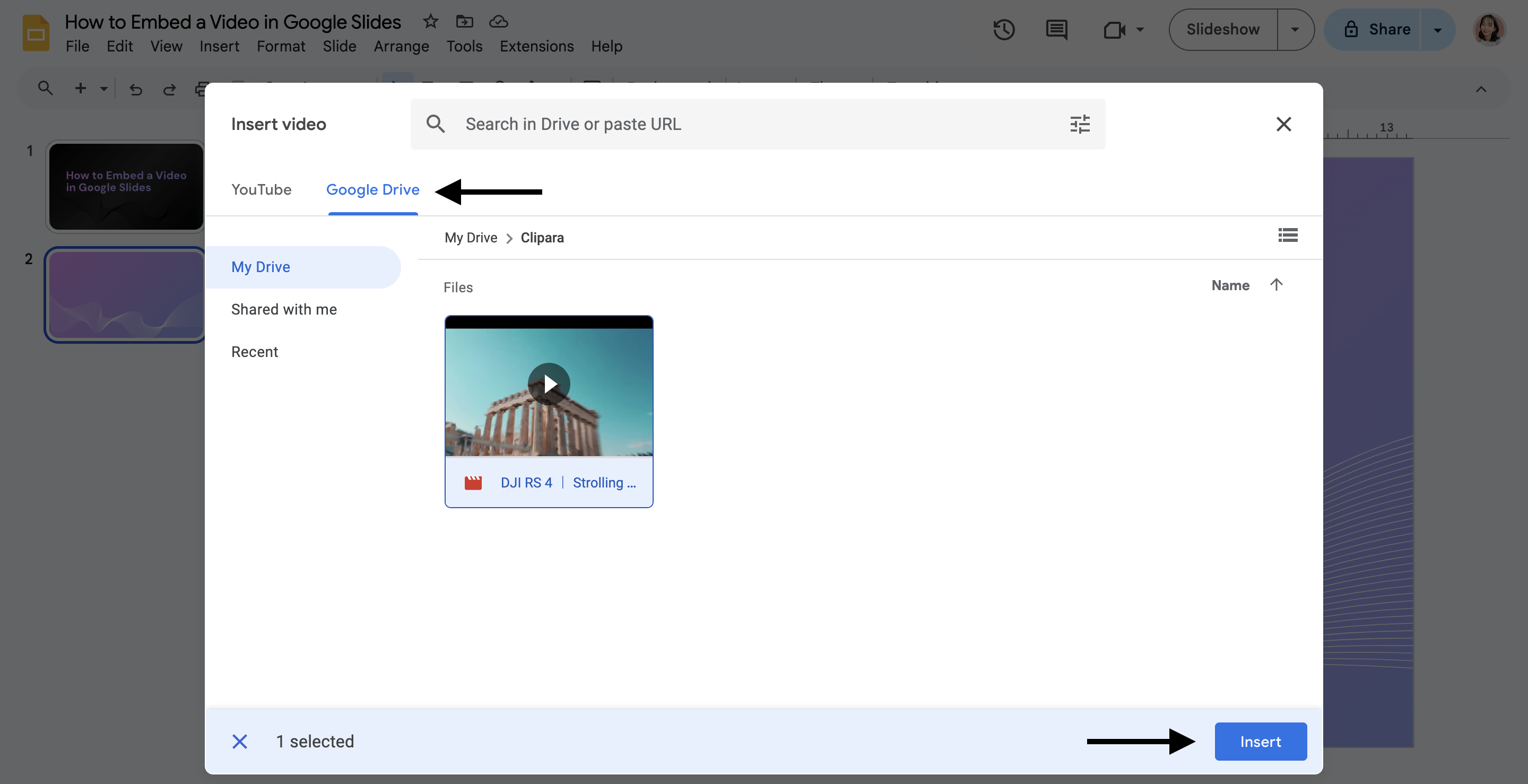Click the undo arrow icon

point(136,89)
